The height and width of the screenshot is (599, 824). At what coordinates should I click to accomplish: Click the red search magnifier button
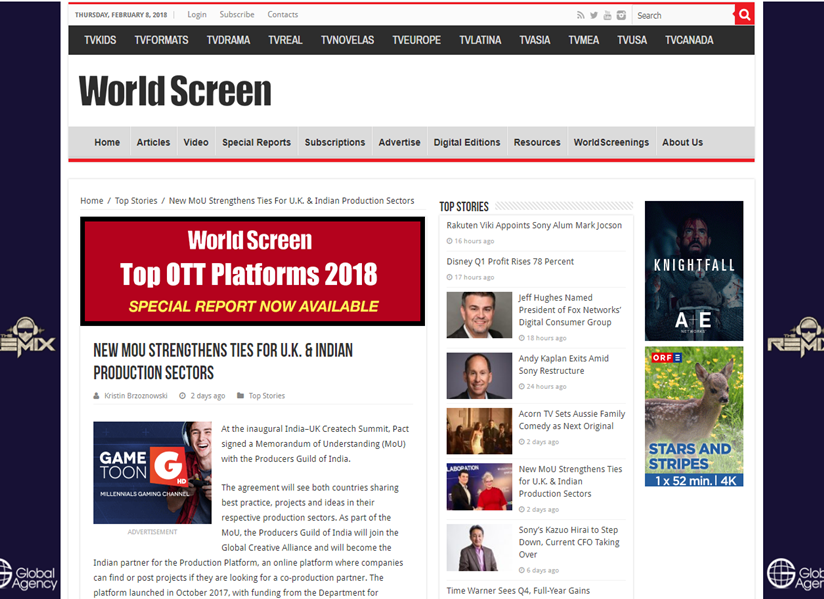744,15
